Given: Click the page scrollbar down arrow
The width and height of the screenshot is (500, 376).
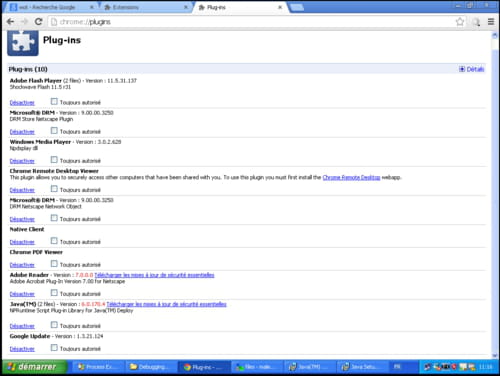Looking at the screenshot, I should coord(495,355).
